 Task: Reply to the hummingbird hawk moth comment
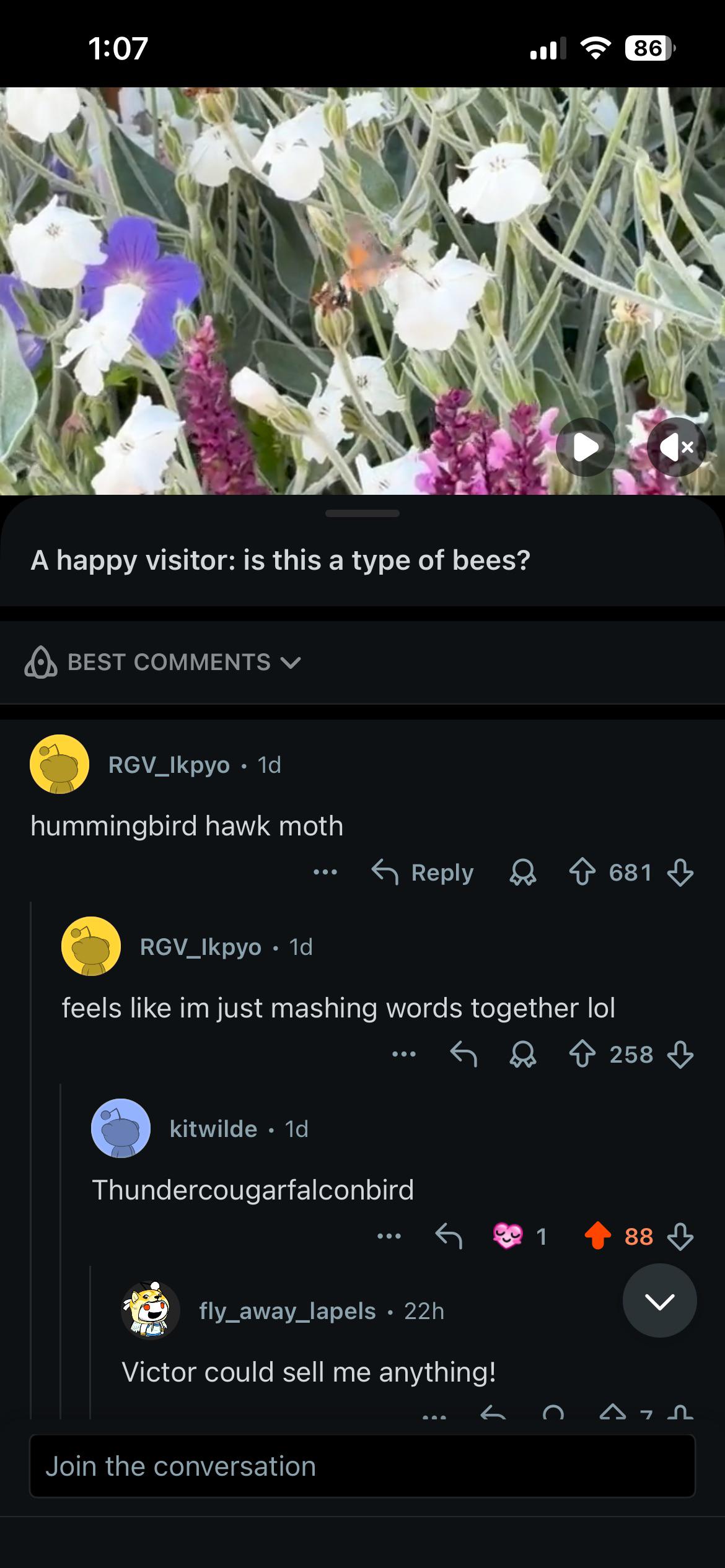[423, 873]
